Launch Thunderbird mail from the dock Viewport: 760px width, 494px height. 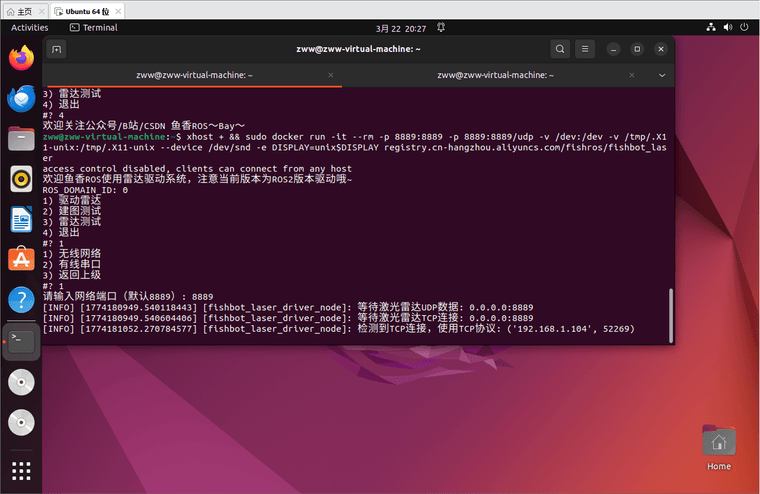[21, 98]
